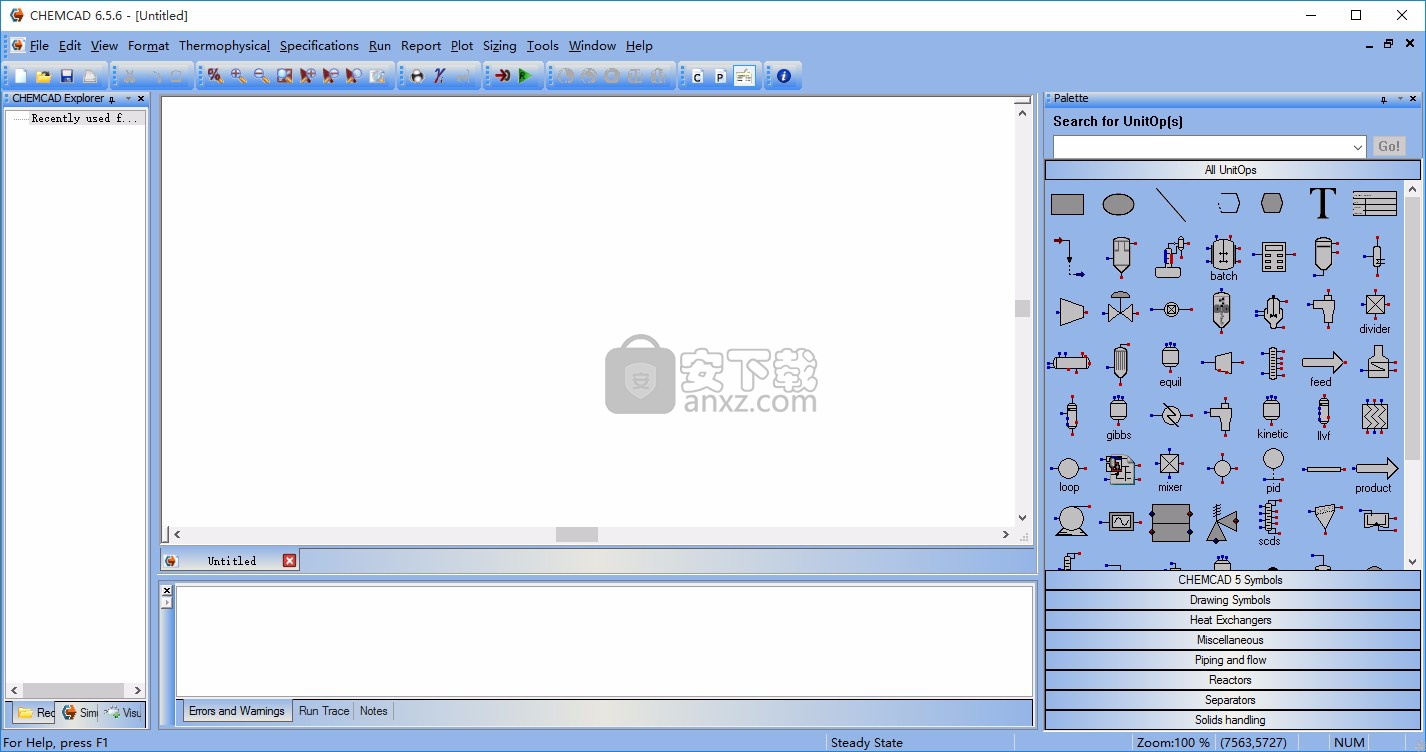This screenshot has width=1426, height=752.
Task: Click the Open file folder icon
Action: click(x=43, y=76)
